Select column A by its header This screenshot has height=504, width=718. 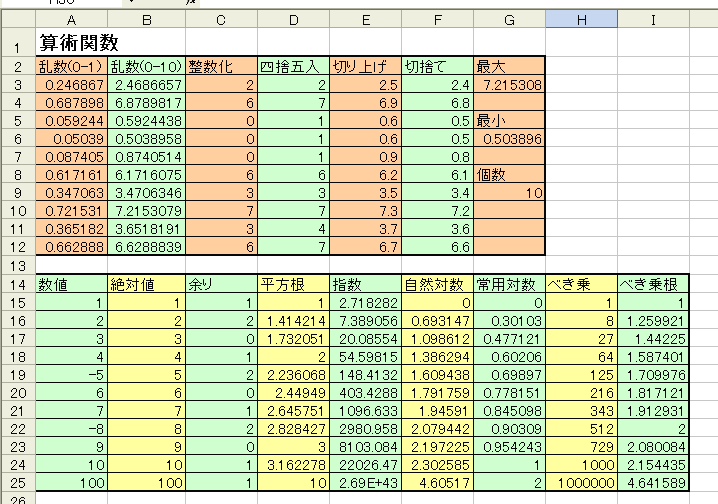71,20
